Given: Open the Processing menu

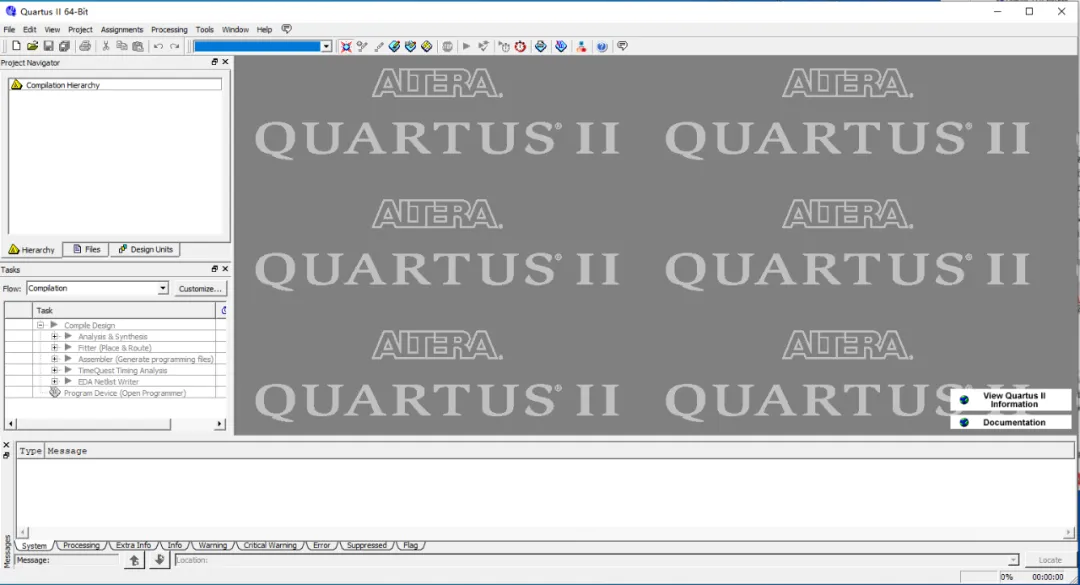Looking at the screenshot, I should pyautogui.click(x=169, y=30).
